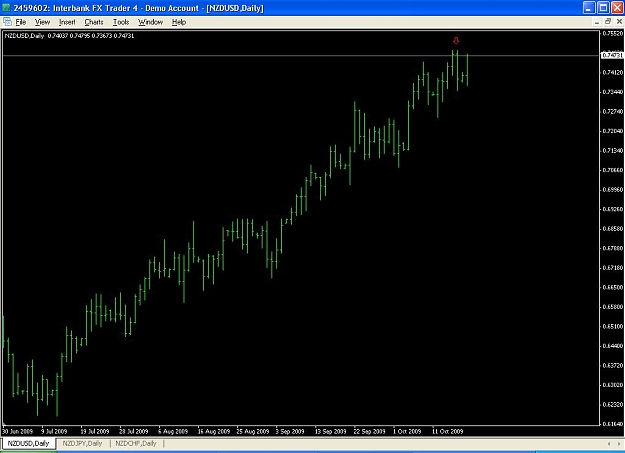The width and height of the screenshot is (625, 453).
Task: Click the 0.62320 price axis label
Action: point(613,405)
